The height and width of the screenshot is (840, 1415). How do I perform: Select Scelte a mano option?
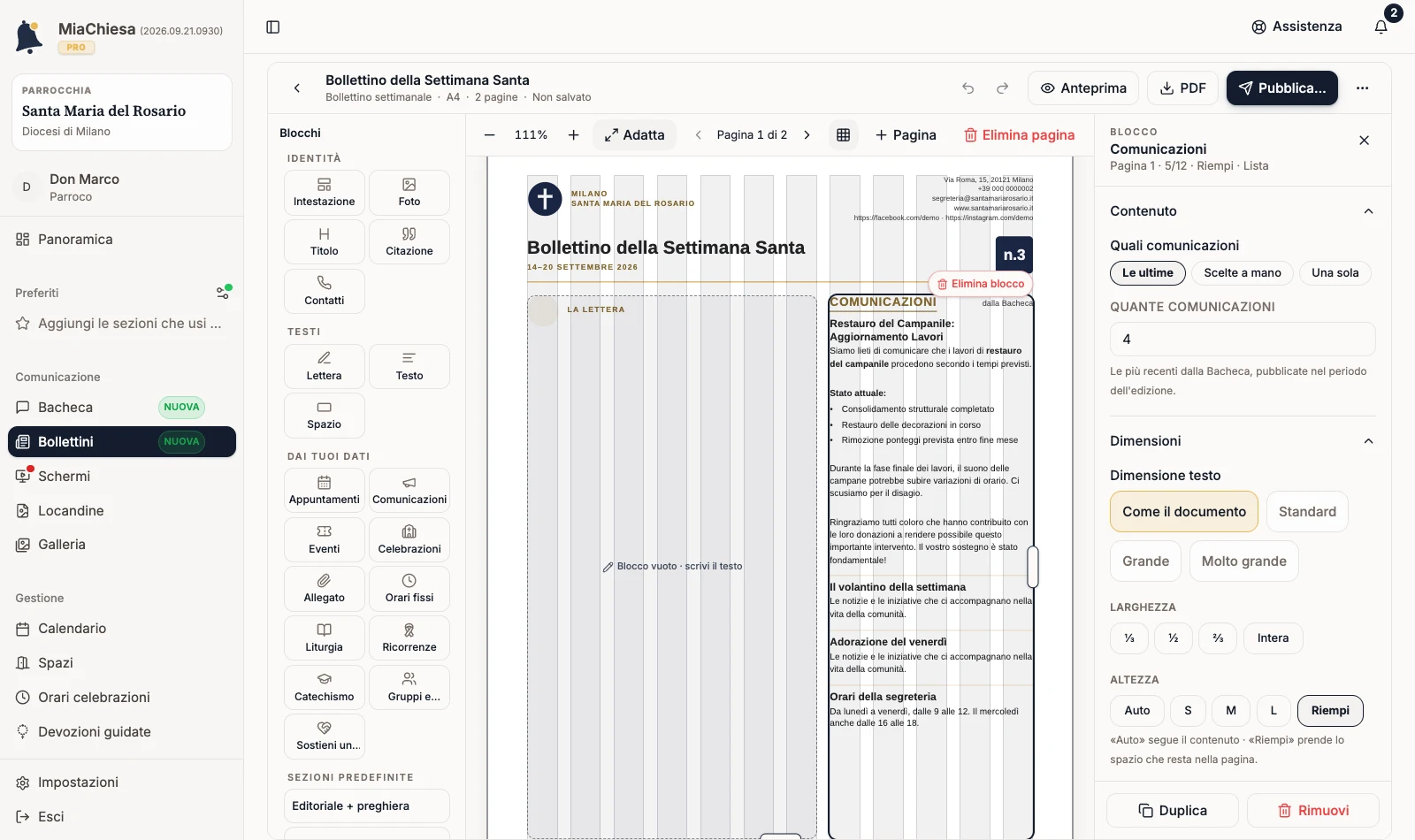[1243, 273]
